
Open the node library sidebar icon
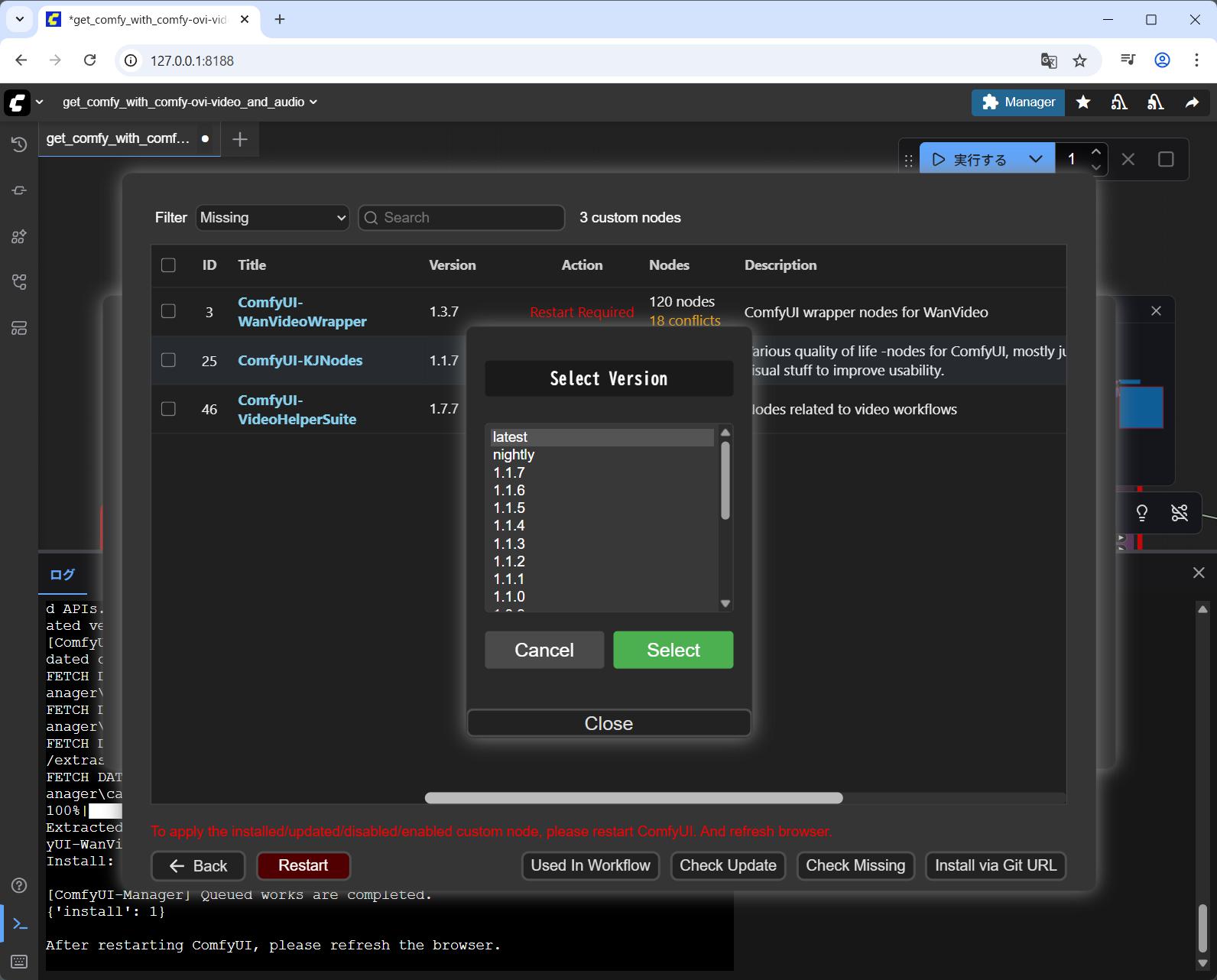[19, 236]
